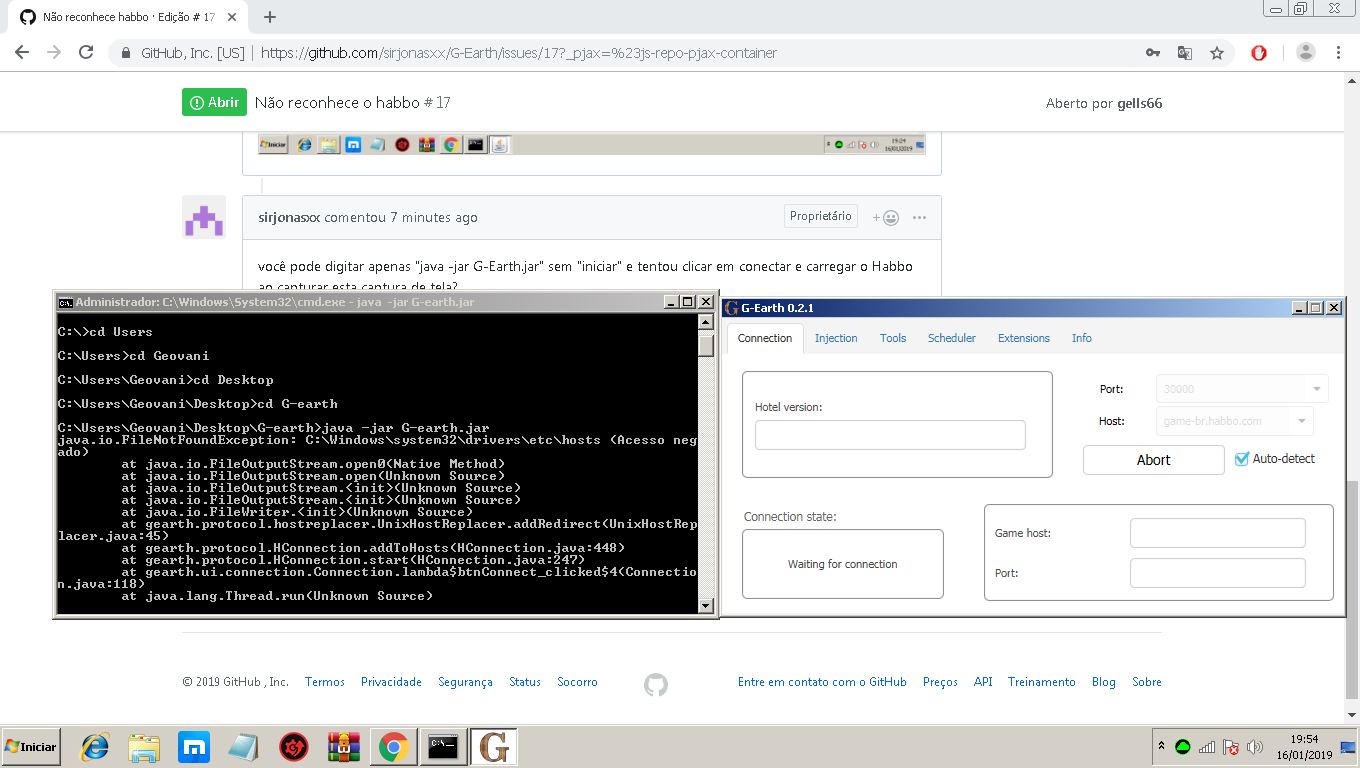
Task: Open the Port dropdown showing 30000
Action: (1240, 388)
